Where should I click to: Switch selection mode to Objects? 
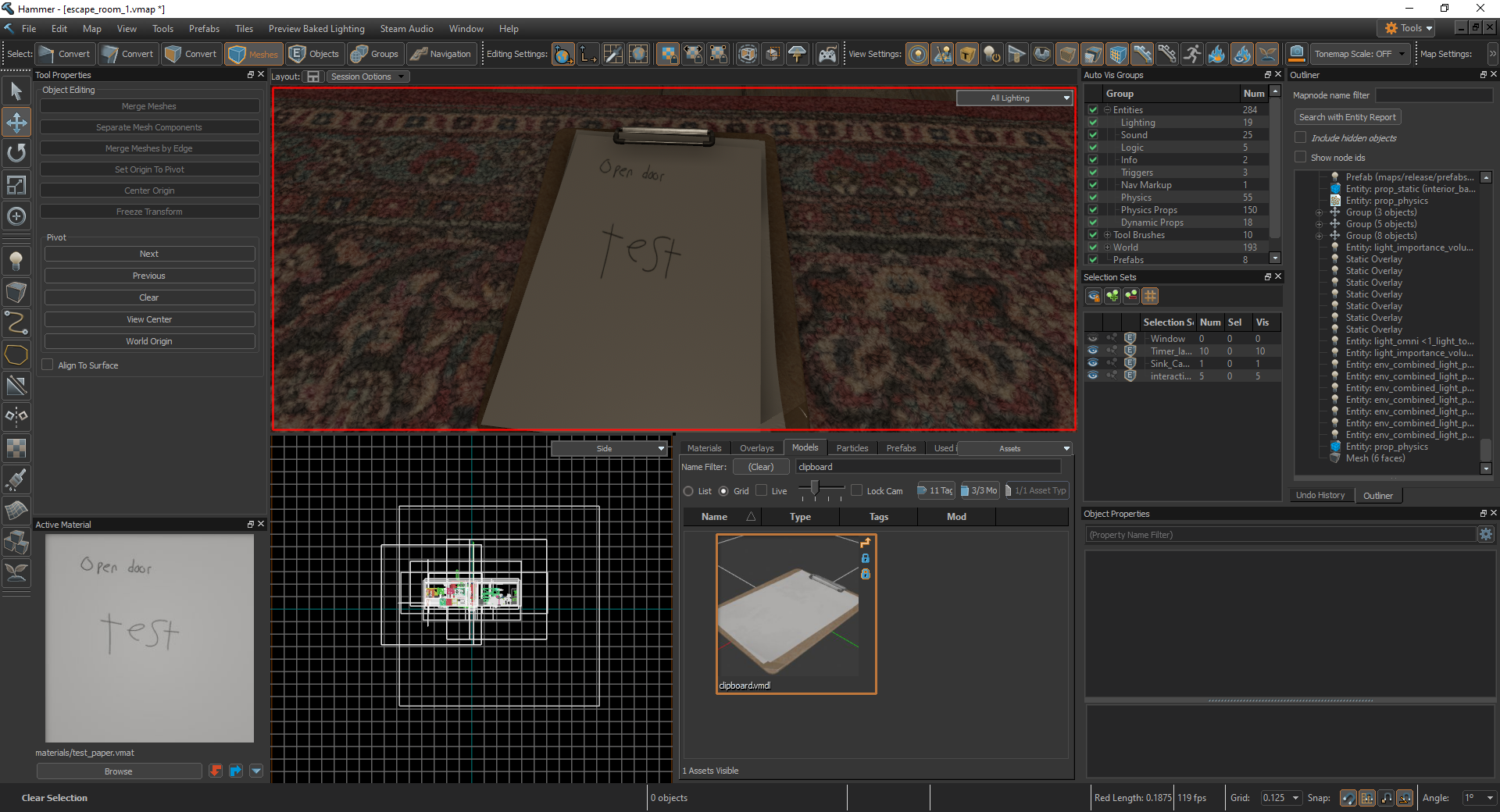coord(314,54)
